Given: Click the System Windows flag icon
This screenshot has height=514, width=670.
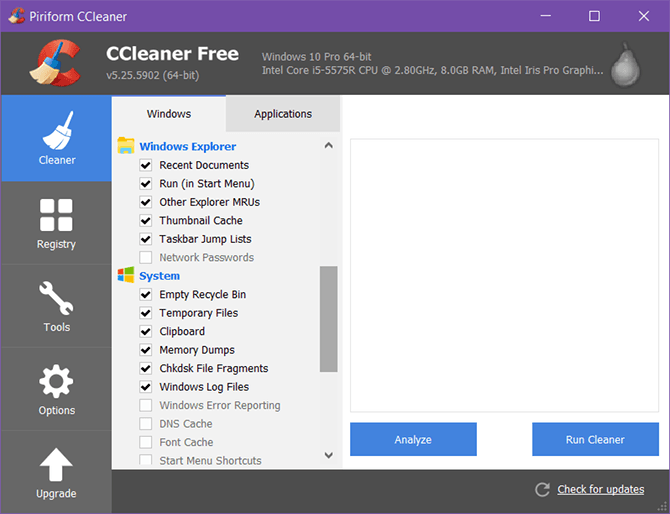Looking at the screenshot, I should (126, 275).
